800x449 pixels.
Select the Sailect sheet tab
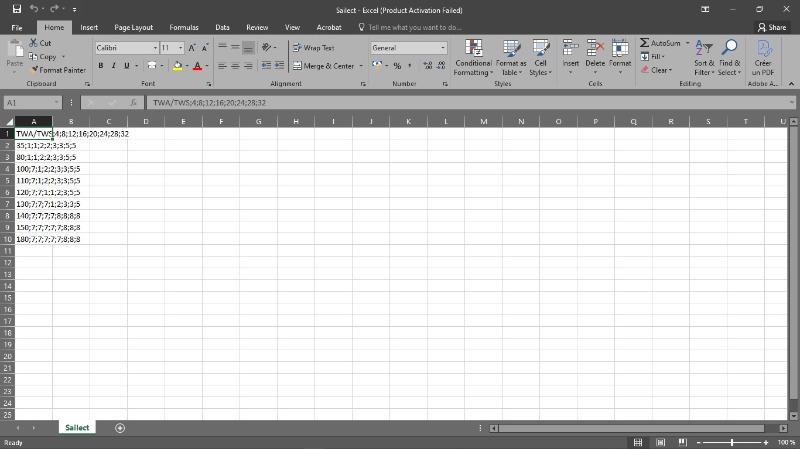click(77, 428)
